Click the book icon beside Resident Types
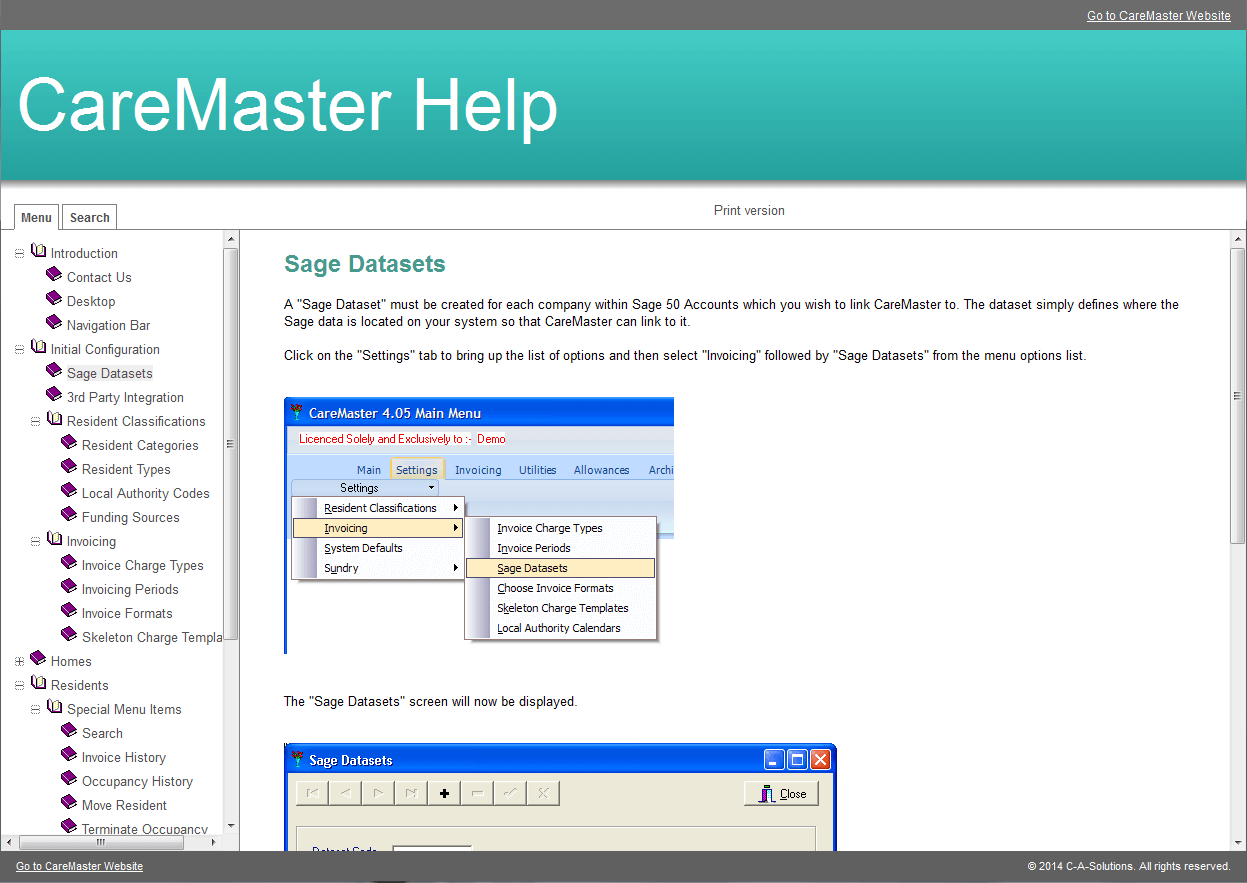This screenshot has width=1247, height=883. pos(69,467)
